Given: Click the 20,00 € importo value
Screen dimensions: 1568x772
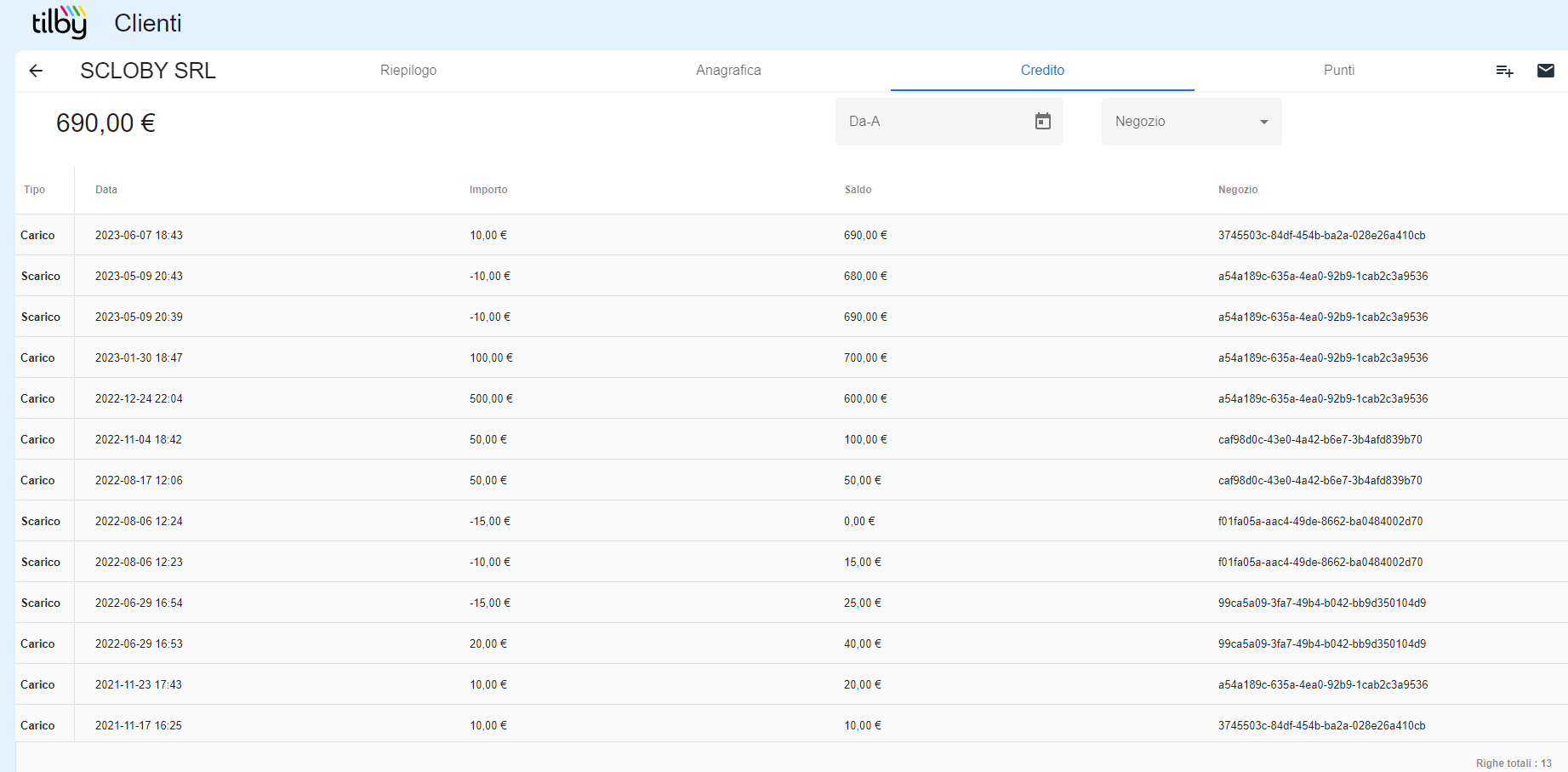Looking at the screenshot, I should coord(488,644).
